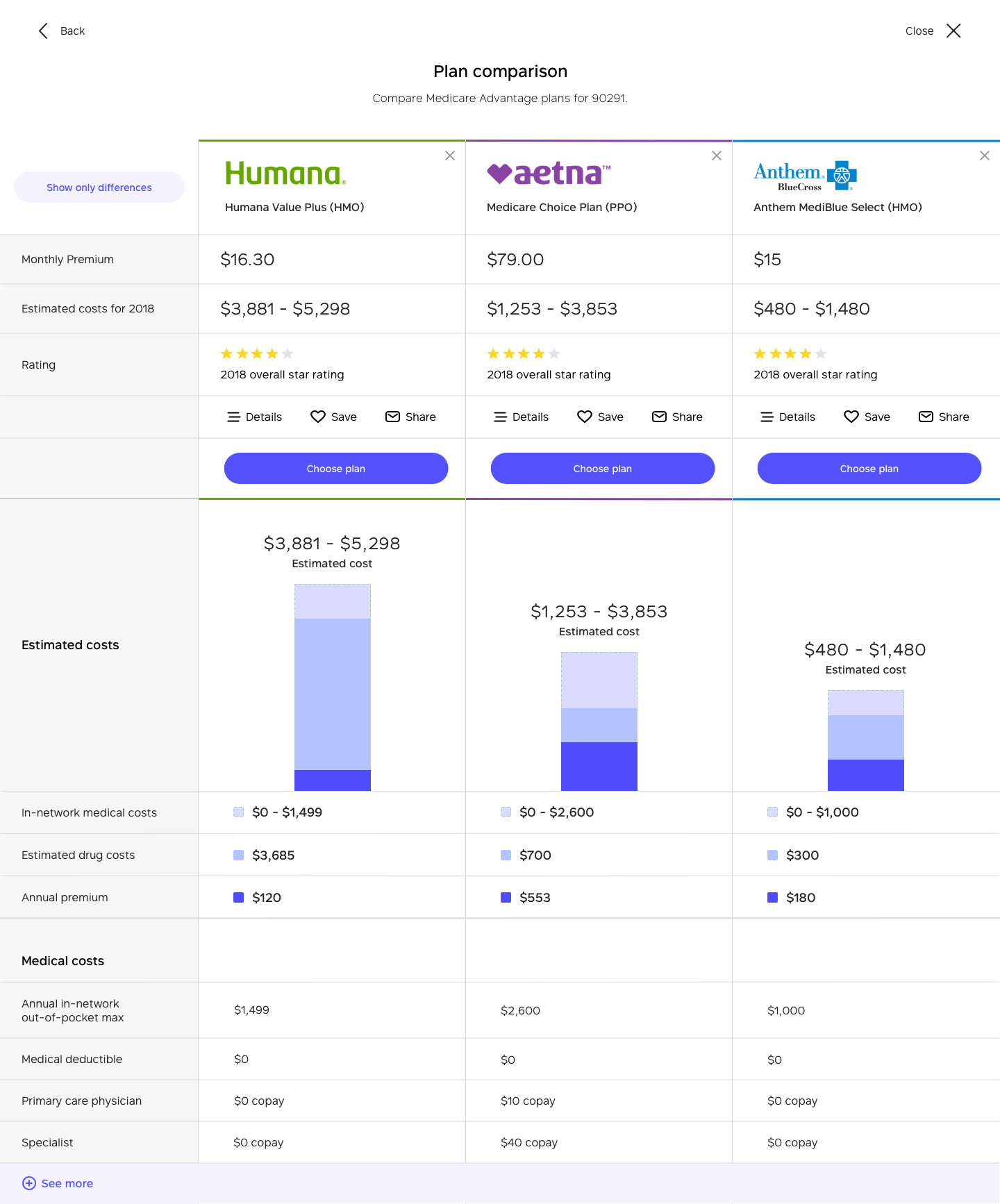The width and height of the screenshot is (1000, 1204).
Task: Toggle Show only differences
Action: 99,187
